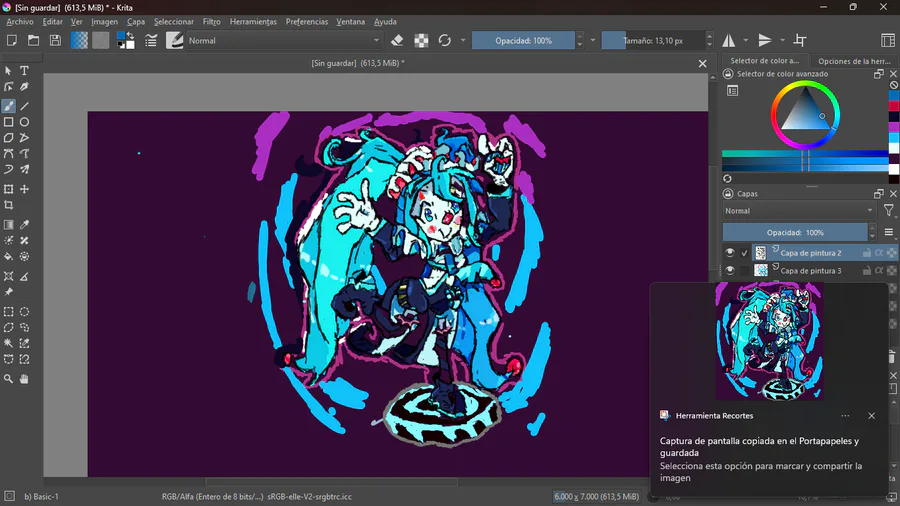Reload the original brush preset
Screen dimensions: 900x506
pyautogui.click(x=444, y=40)
